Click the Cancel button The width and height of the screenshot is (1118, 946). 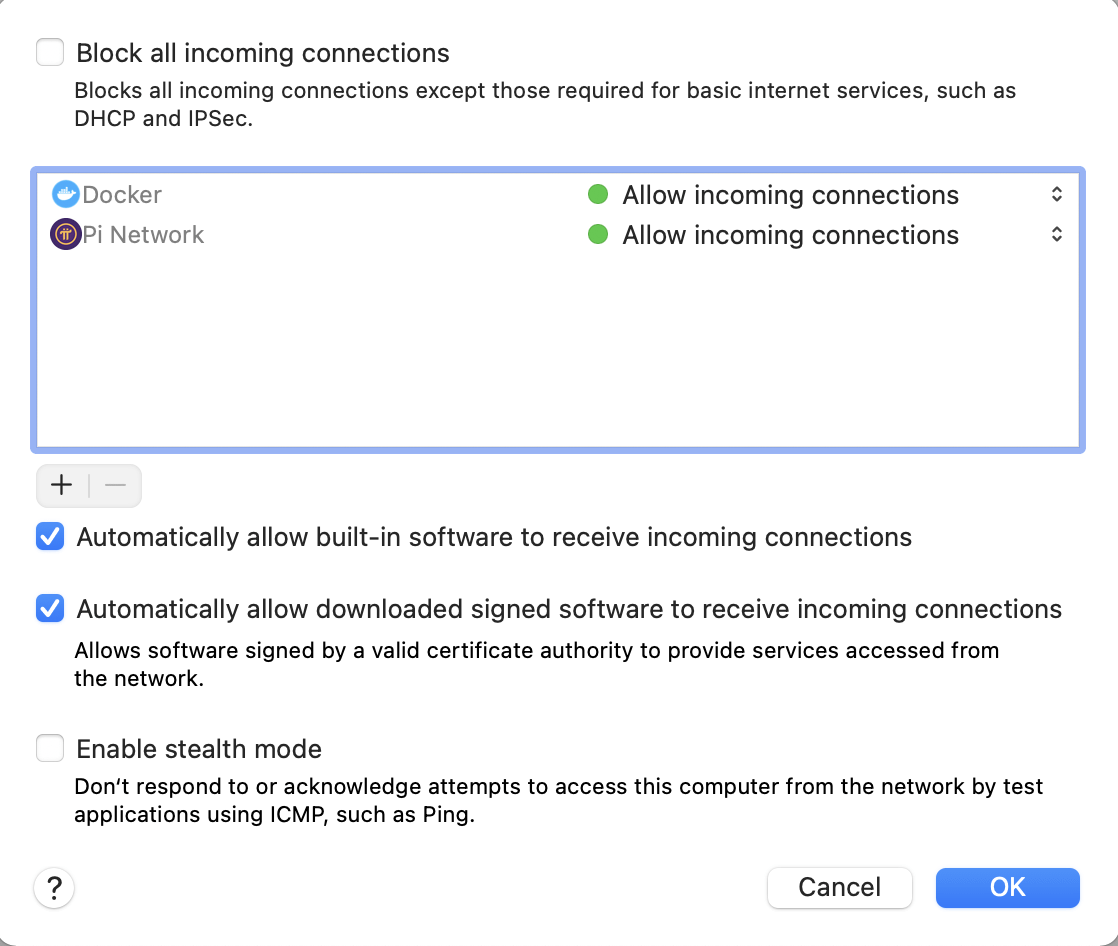tap(839, 888)
